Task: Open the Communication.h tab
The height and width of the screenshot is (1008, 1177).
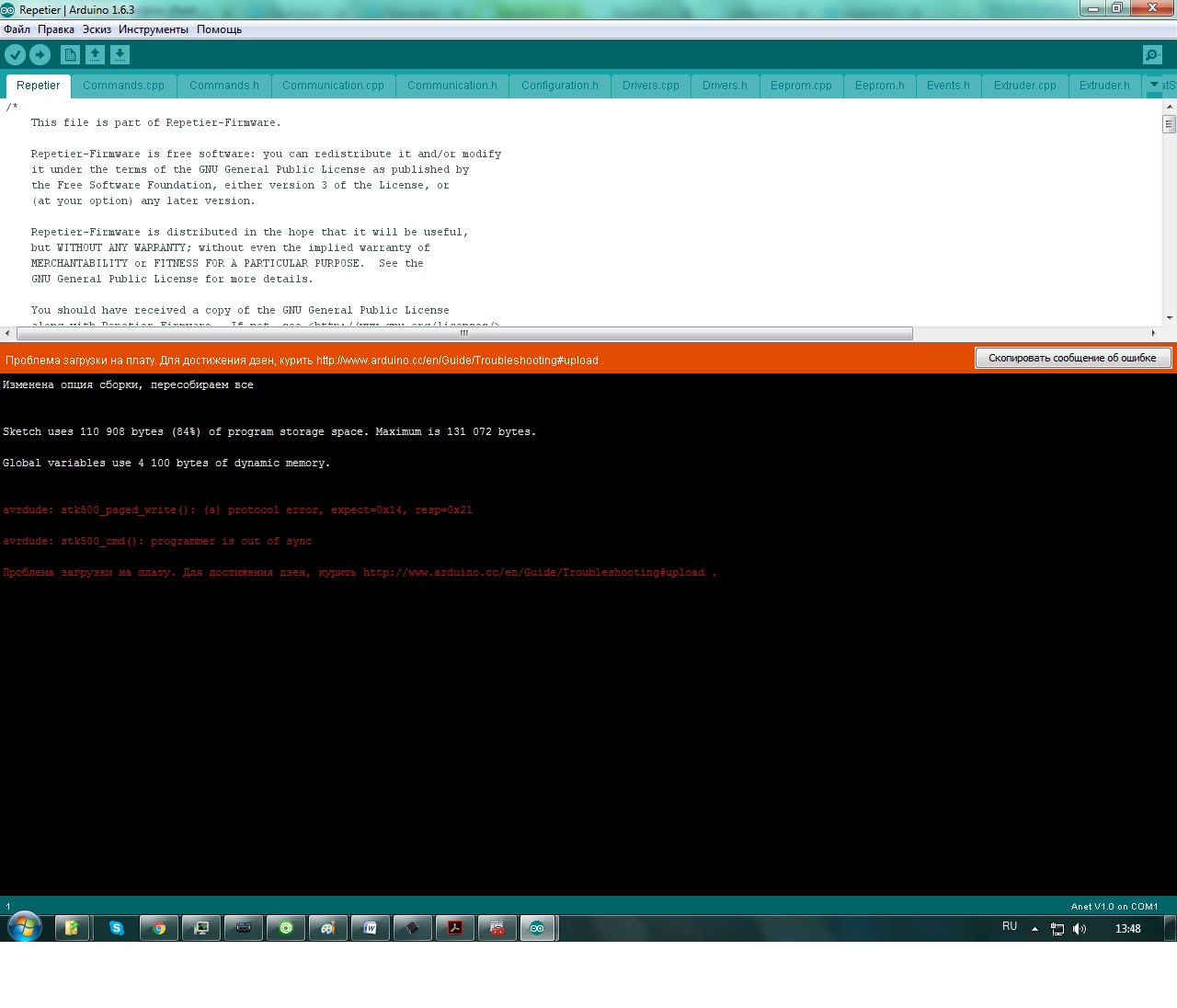Action: 452,86
